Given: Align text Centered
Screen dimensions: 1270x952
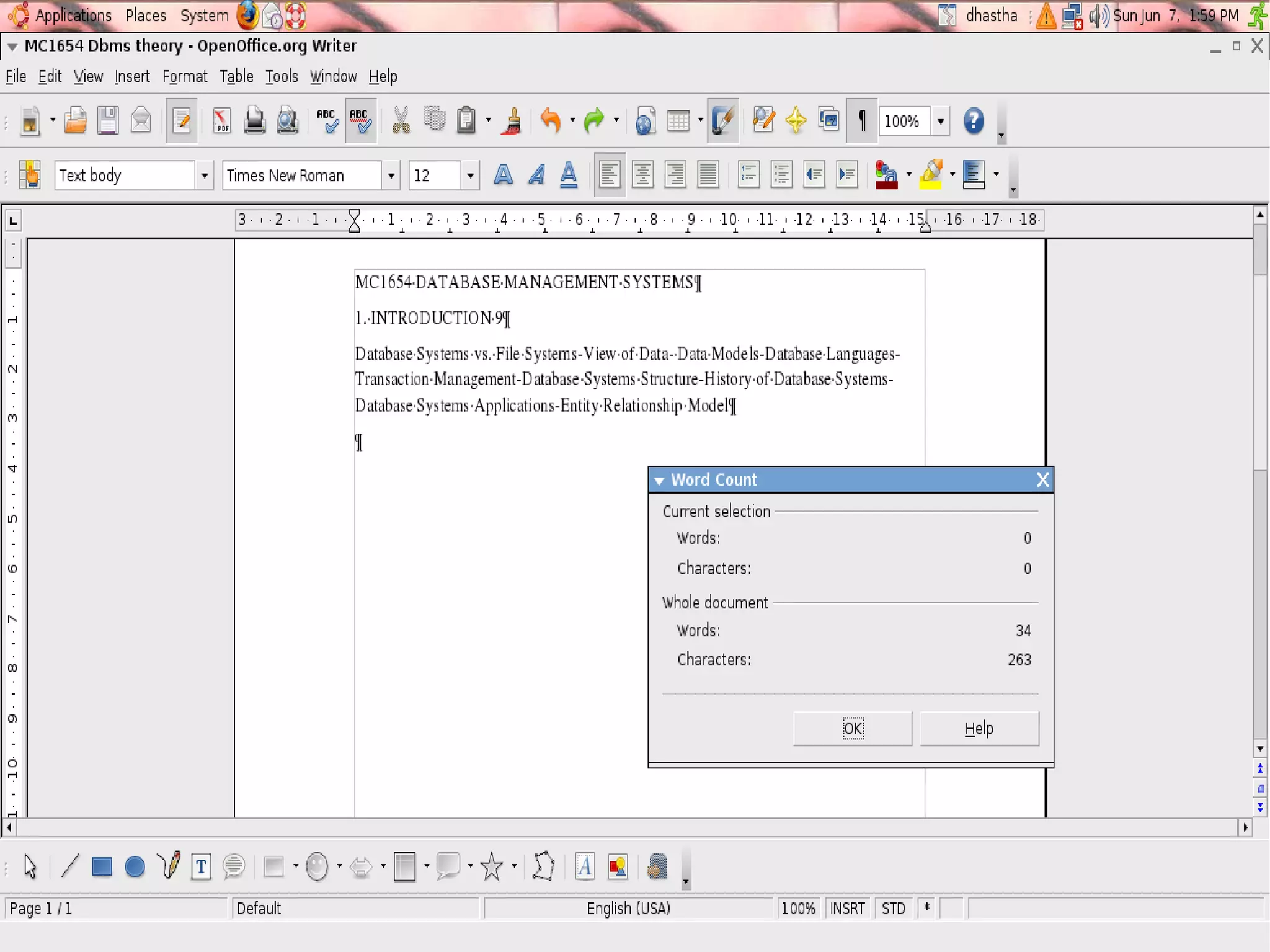Looking at the screenshot, I should 642,175.
